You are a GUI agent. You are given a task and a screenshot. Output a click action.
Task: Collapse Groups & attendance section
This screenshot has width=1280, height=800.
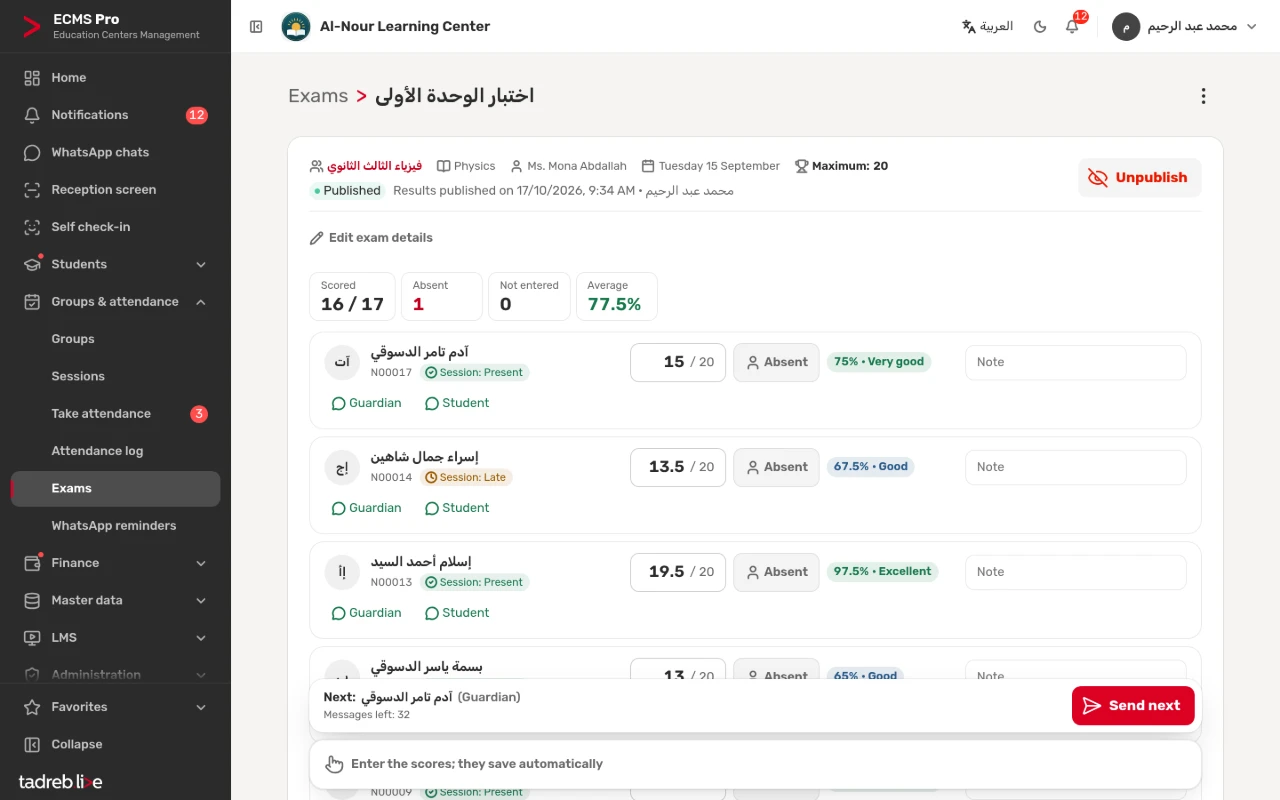[x=115, y=302]
